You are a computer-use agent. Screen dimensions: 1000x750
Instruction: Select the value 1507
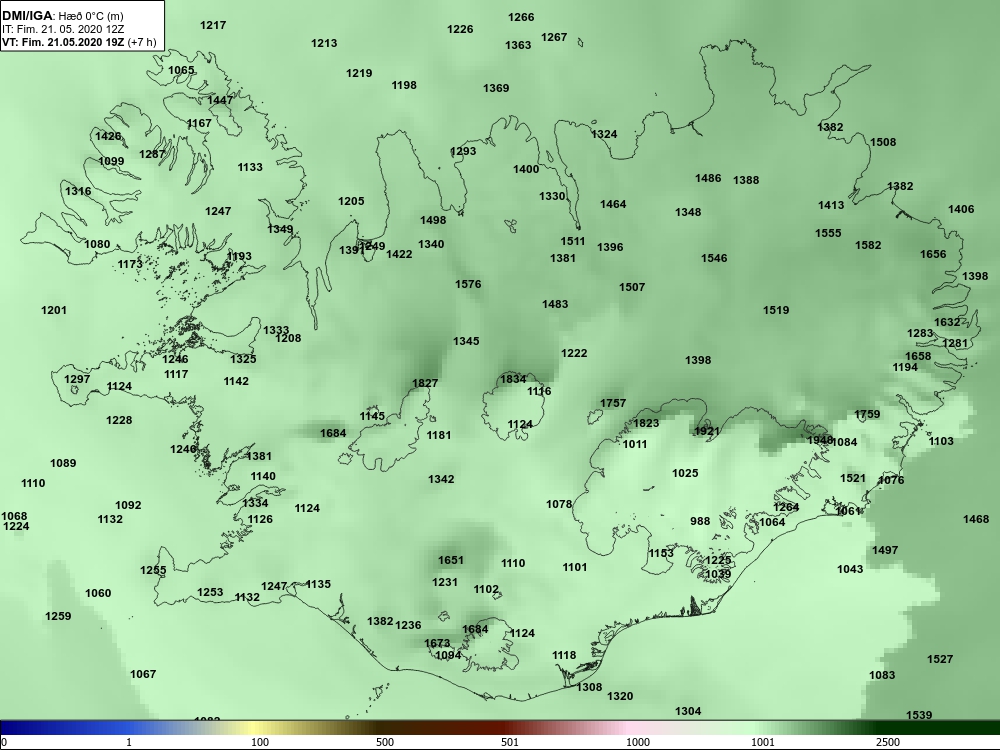tap(632, 287)
